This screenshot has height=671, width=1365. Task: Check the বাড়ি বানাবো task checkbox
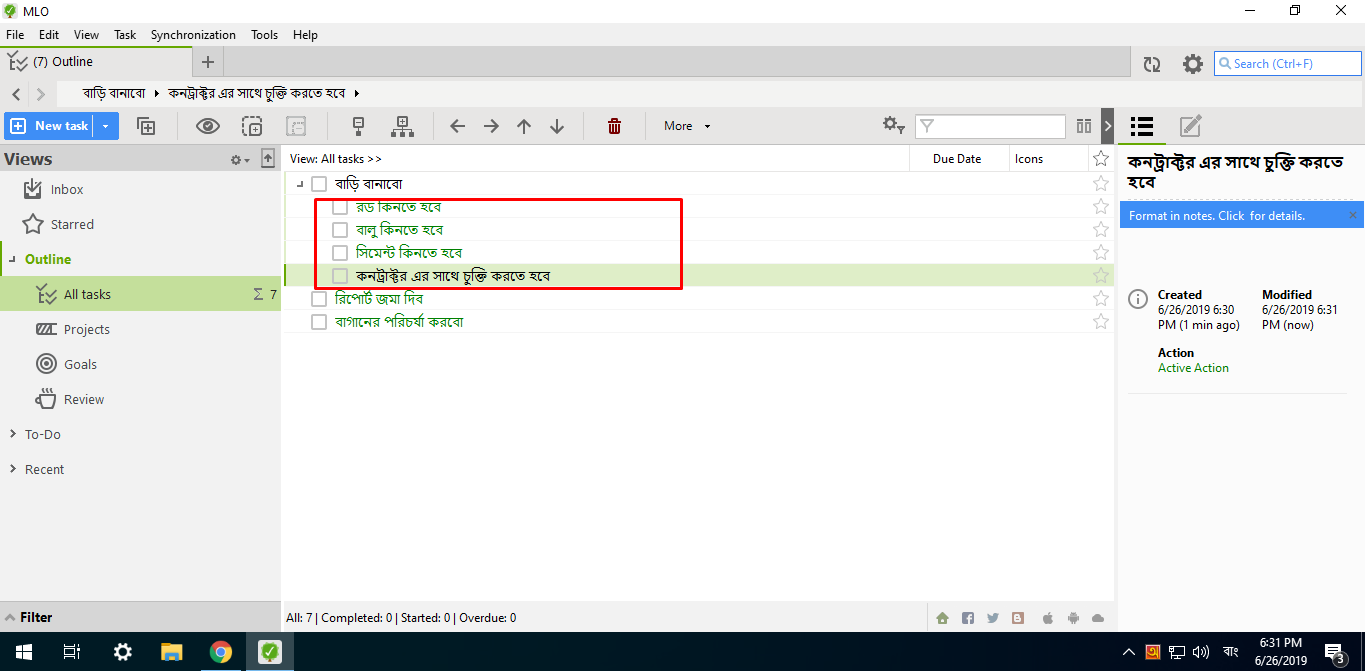tap(319, 184)
